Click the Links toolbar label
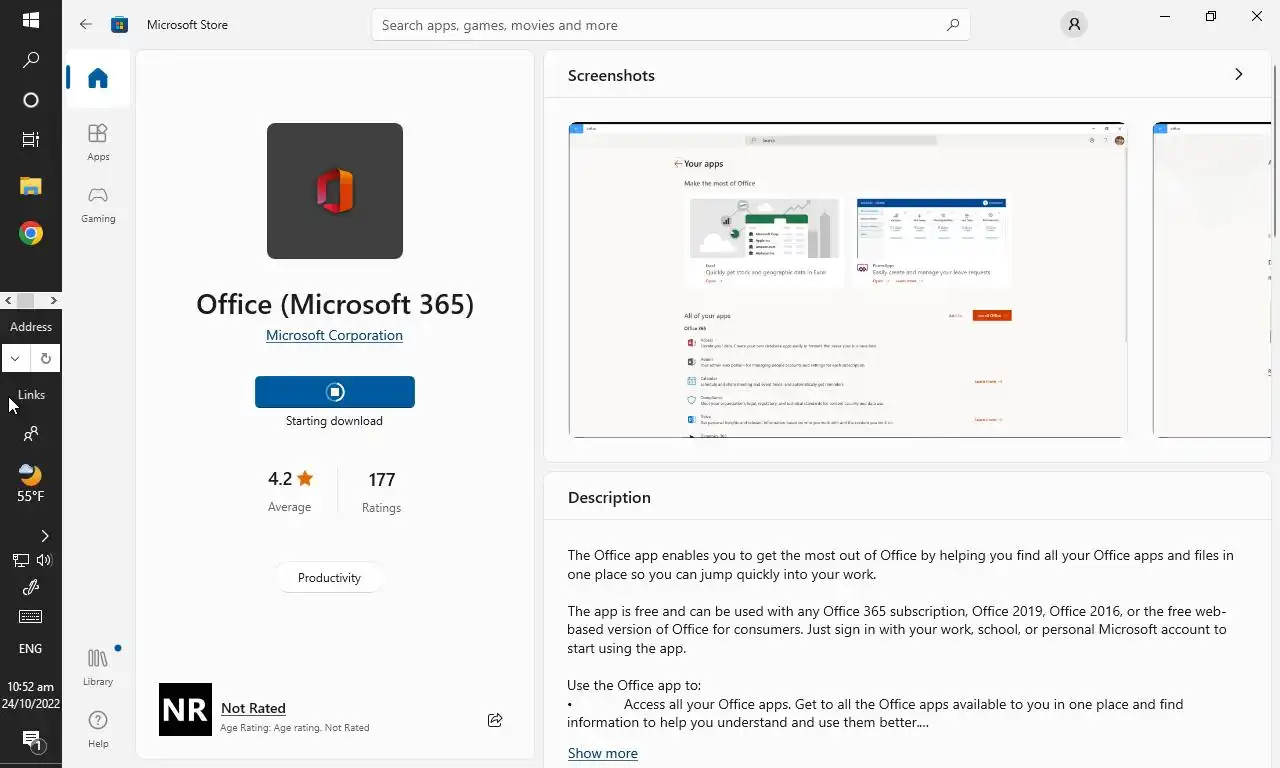Viewport: 1280px width, 768px height. pos(31,395)
